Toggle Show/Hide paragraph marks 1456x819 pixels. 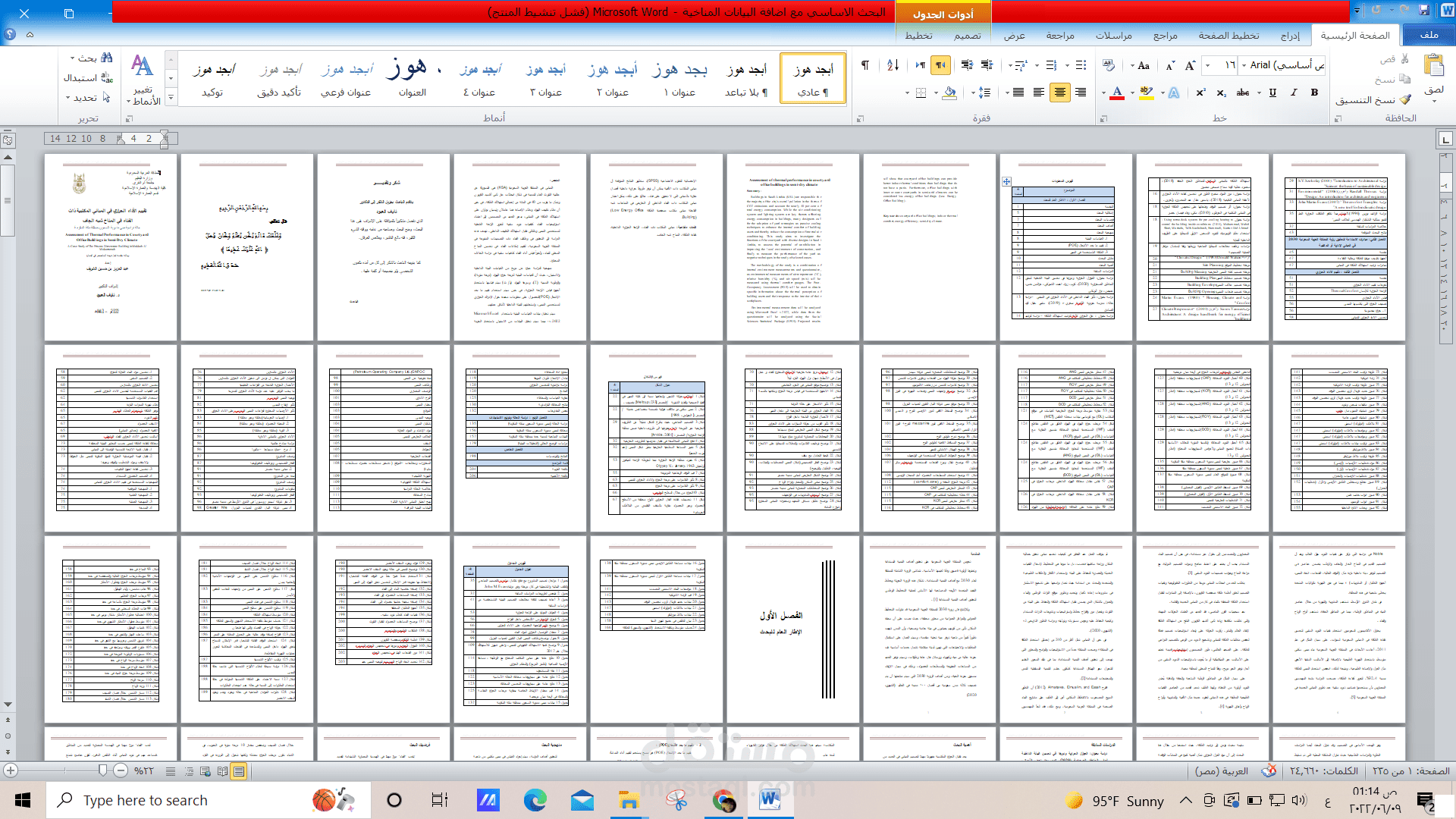pos(865,65)
